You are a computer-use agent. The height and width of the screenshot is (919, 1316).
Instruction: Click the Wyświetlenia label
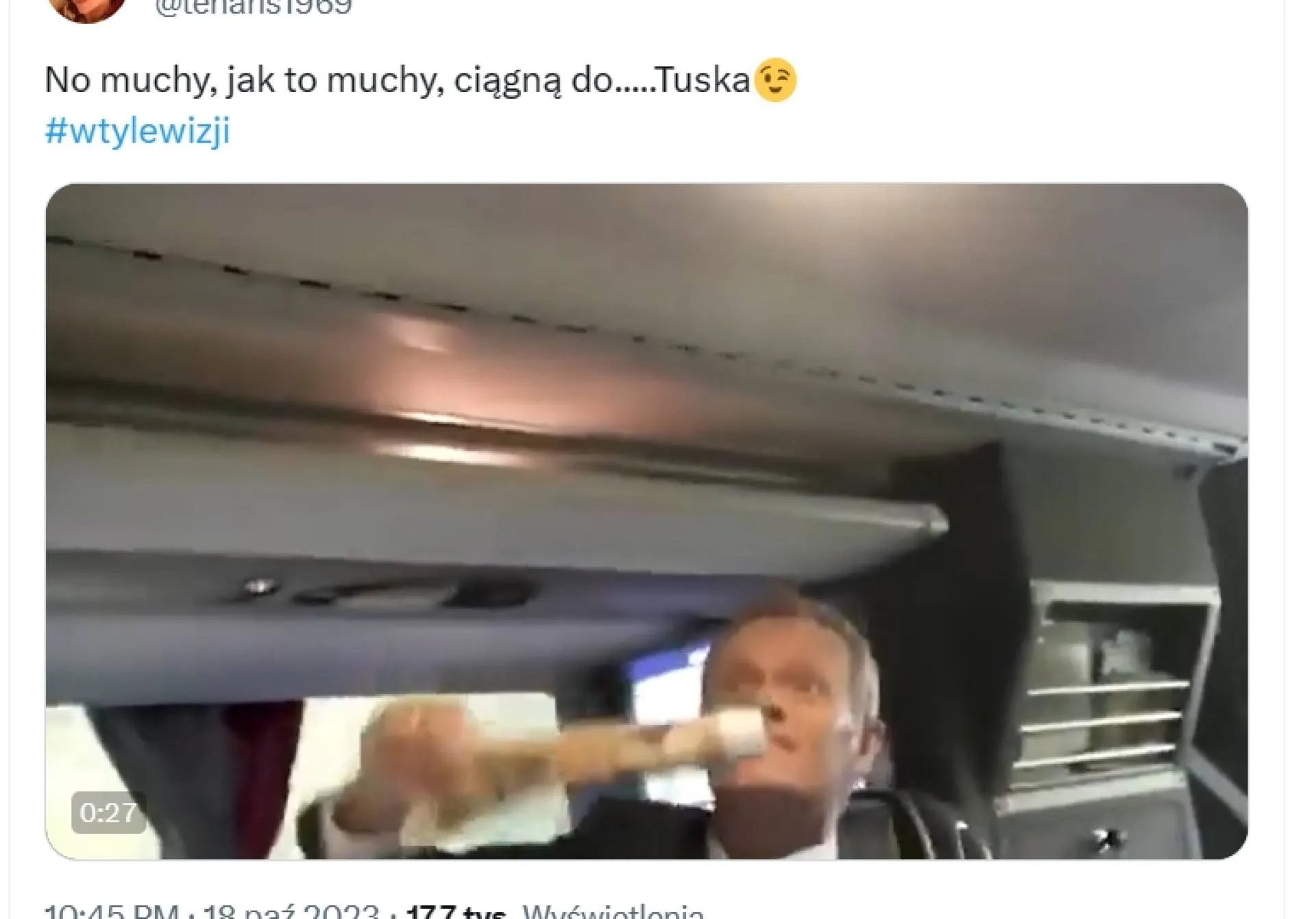click(x=613, y=912)
